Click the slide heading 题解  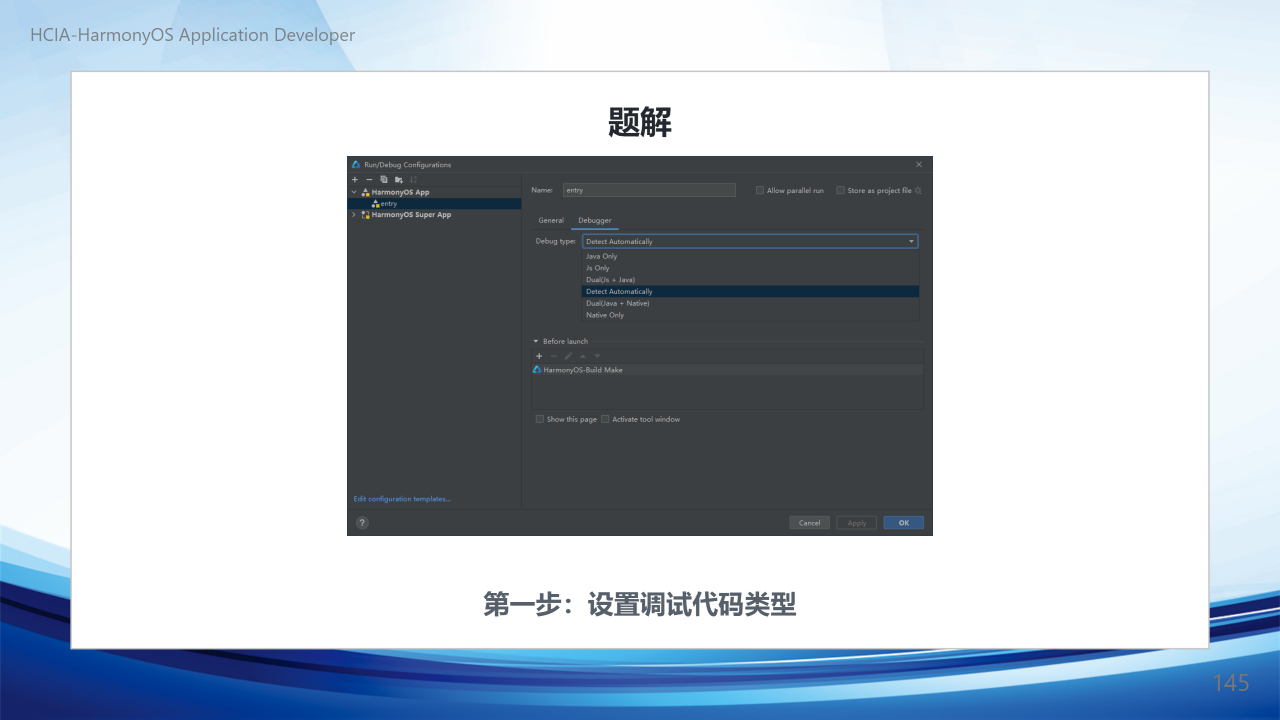click(x=640, y=122)
